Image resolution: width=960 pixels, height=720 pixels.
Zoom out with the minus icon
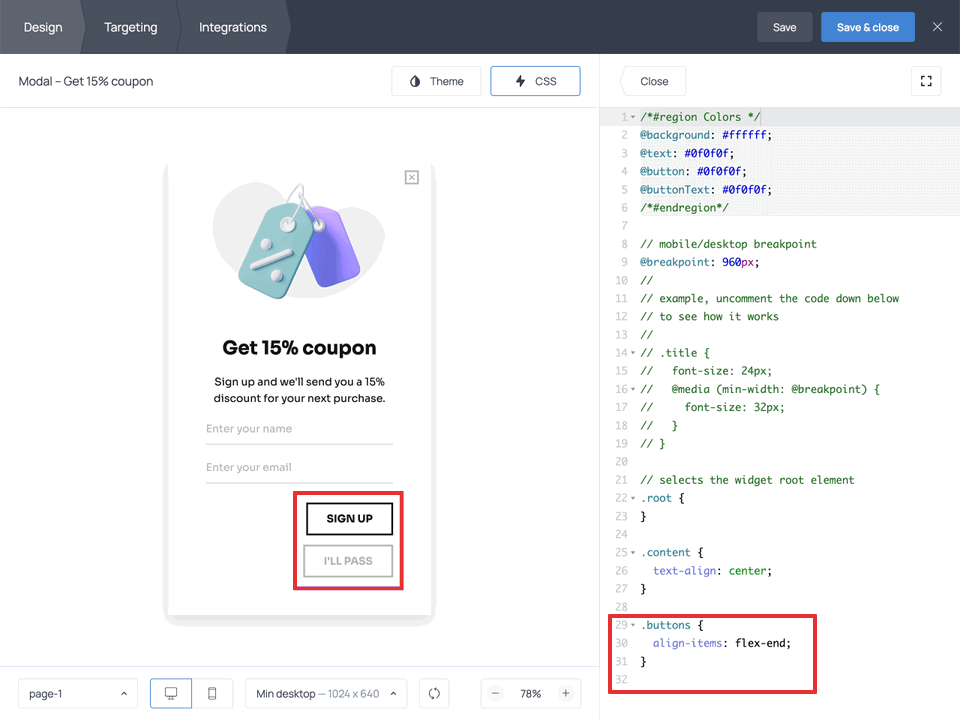coord(496,693)
